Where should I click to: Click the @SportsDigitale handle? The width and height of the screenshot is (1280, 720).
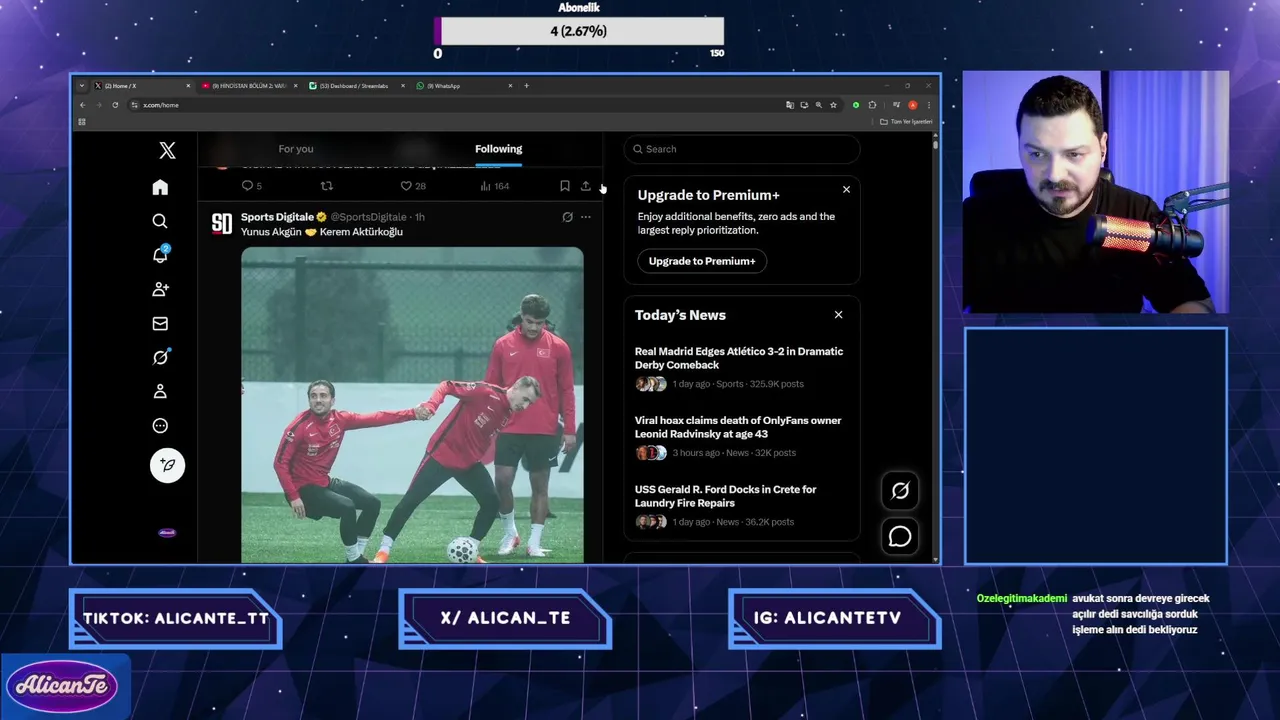coord(368,217)
